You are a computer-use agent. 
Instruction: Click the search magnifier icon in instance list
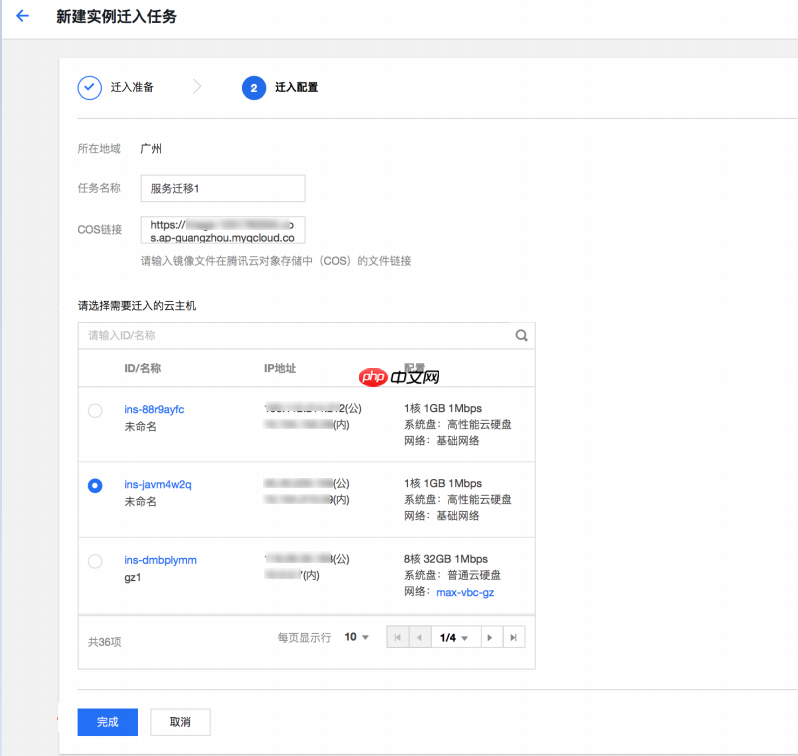pyautogui.click(x=521, y=335)
